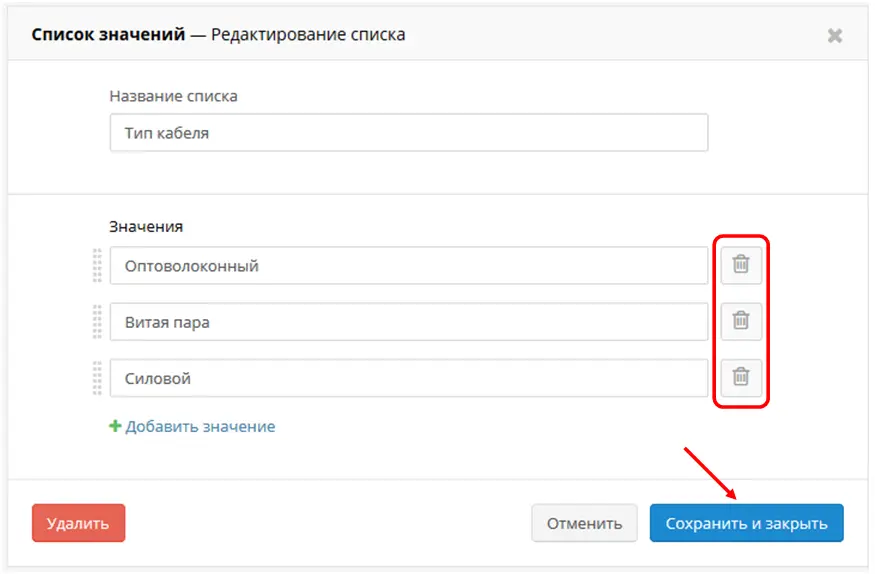Image resolution: width=875 pixels, height=574 pixels.
Task: Click the Значения section heading
Action: [x=146, y=227]
